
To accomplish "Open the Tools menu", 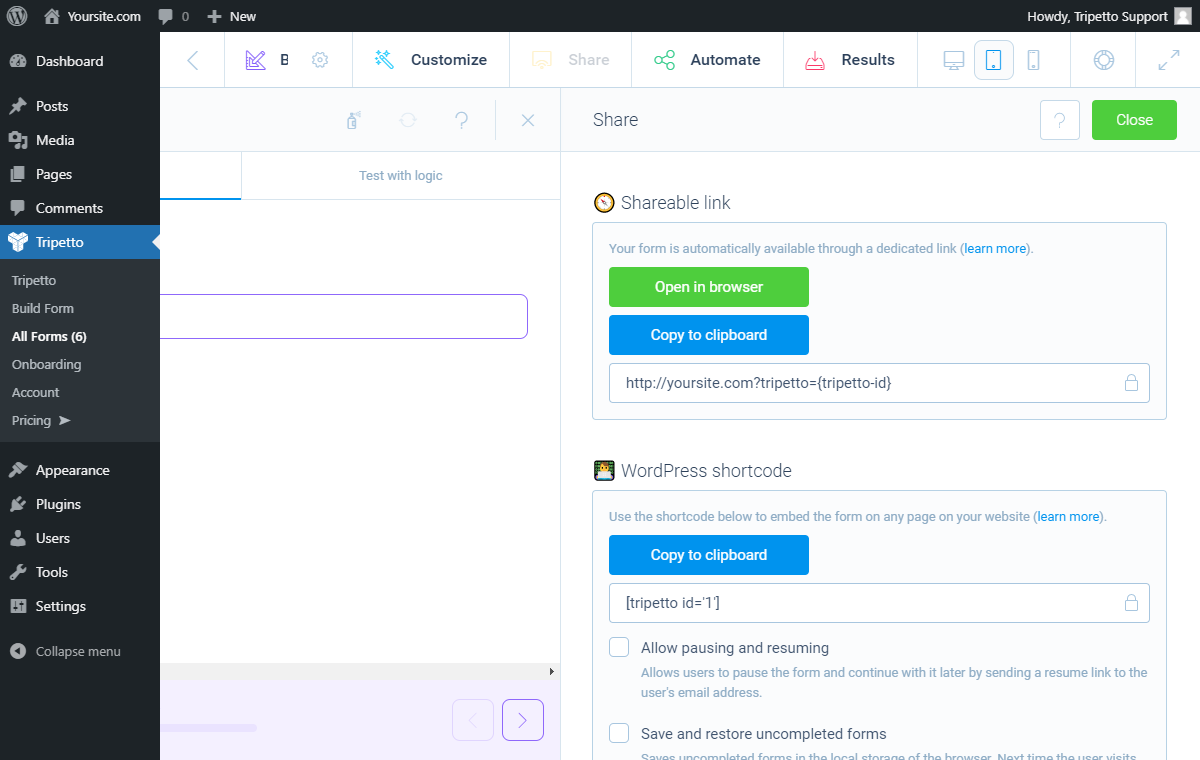I will (80, 572).
